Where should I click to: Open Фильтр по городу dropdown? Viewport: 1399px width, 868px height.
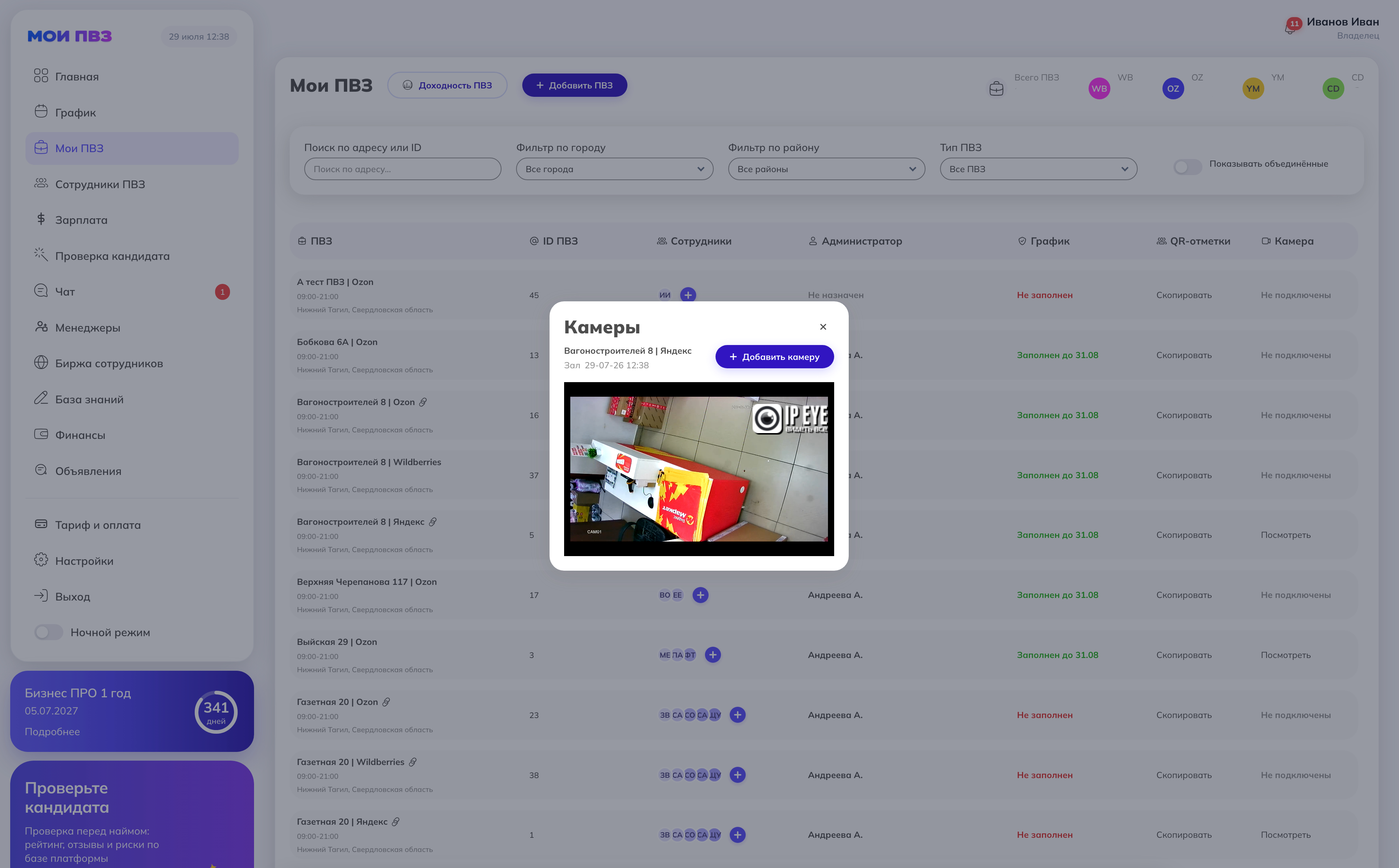point(614,169)
